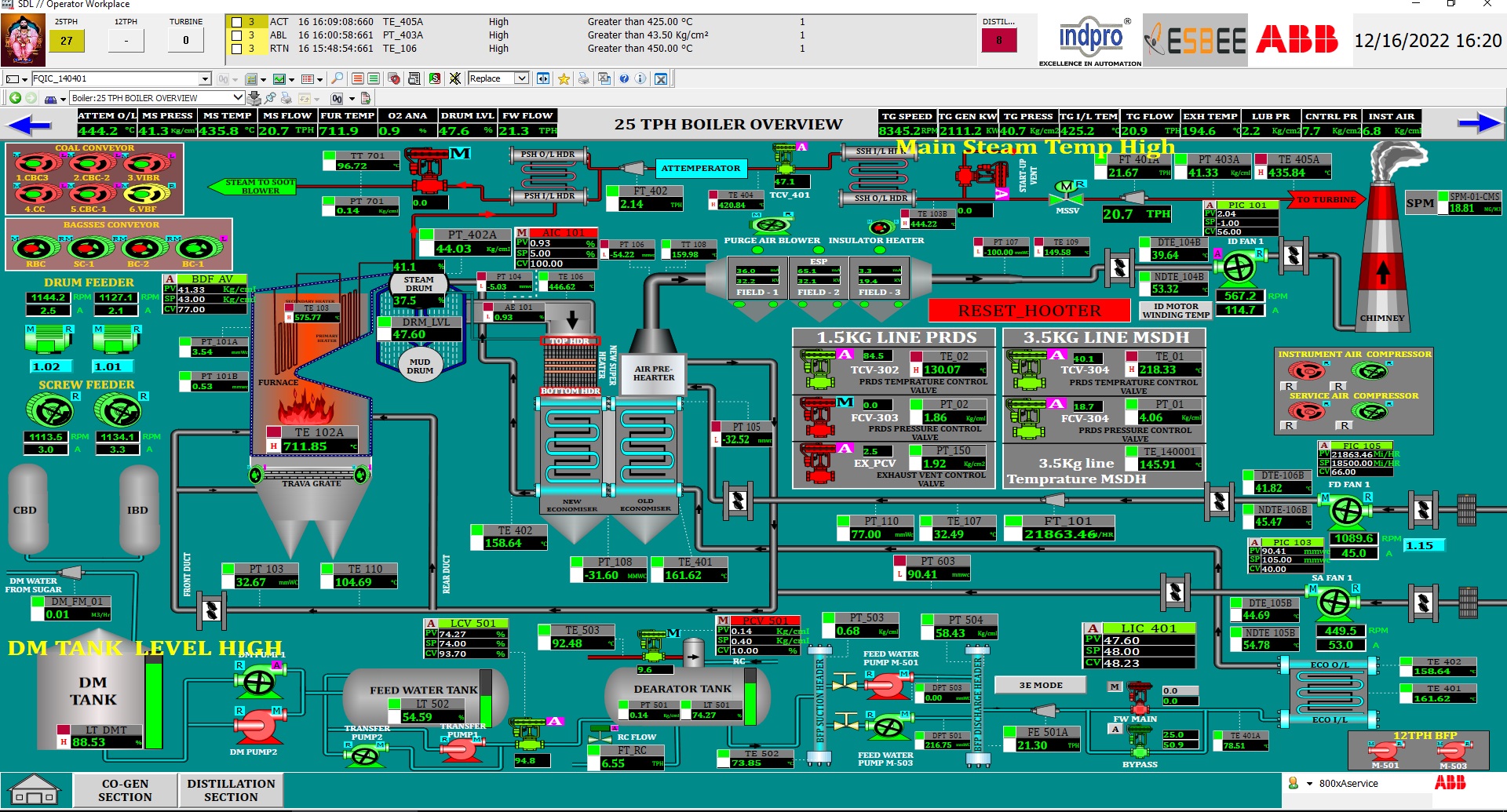Click the PIC 101 controller value block
The height and width of the screenshot is (812, 1507).
click(x=1242, y=219)
